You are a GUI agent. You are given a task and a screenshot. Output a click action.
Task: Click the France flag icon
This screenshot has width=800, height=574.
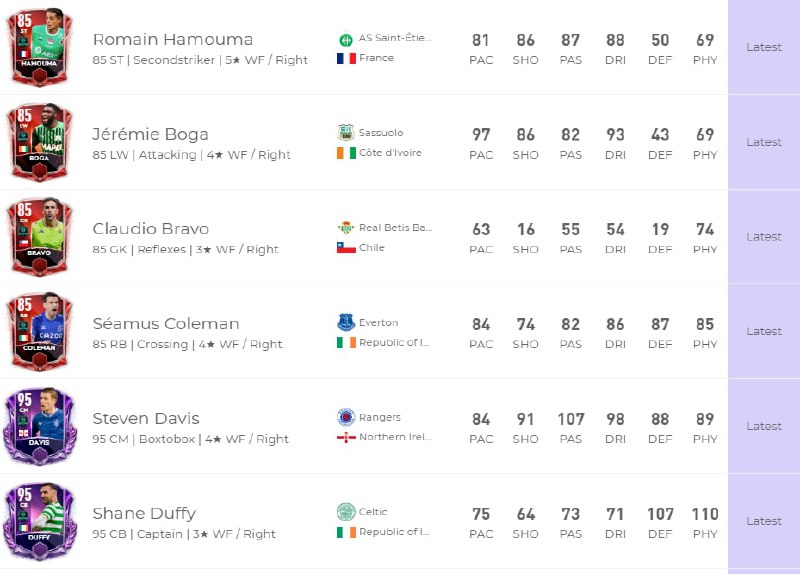coord(346,59)
